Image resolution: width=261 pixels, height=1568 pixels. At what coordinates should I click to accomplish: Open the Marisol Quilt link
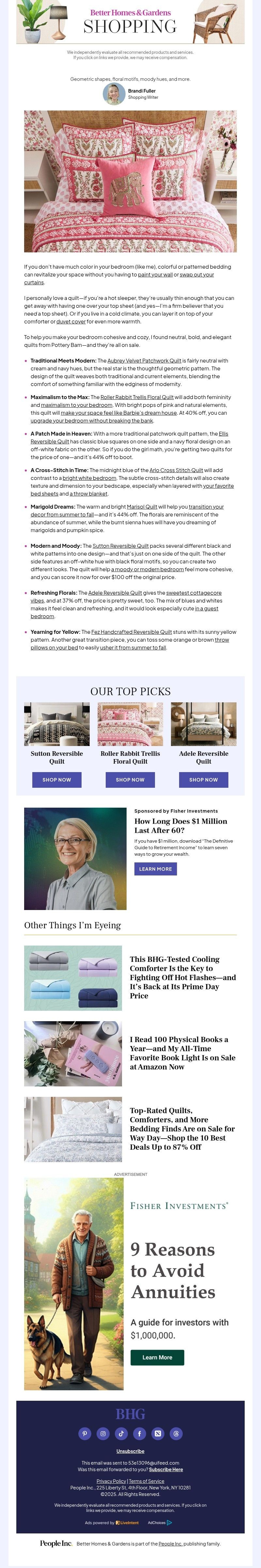coord(142,506)
